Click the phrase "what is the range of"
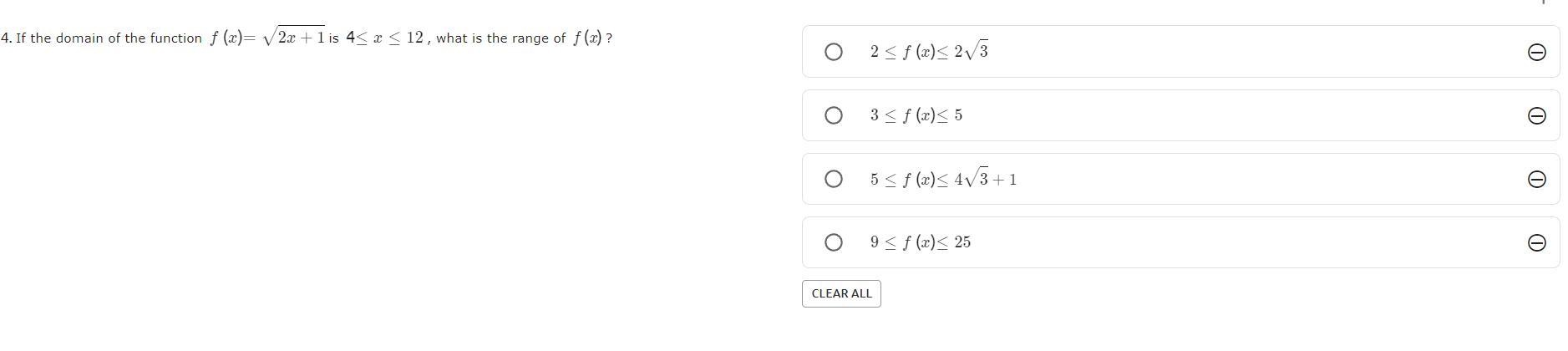 point(500,38)
